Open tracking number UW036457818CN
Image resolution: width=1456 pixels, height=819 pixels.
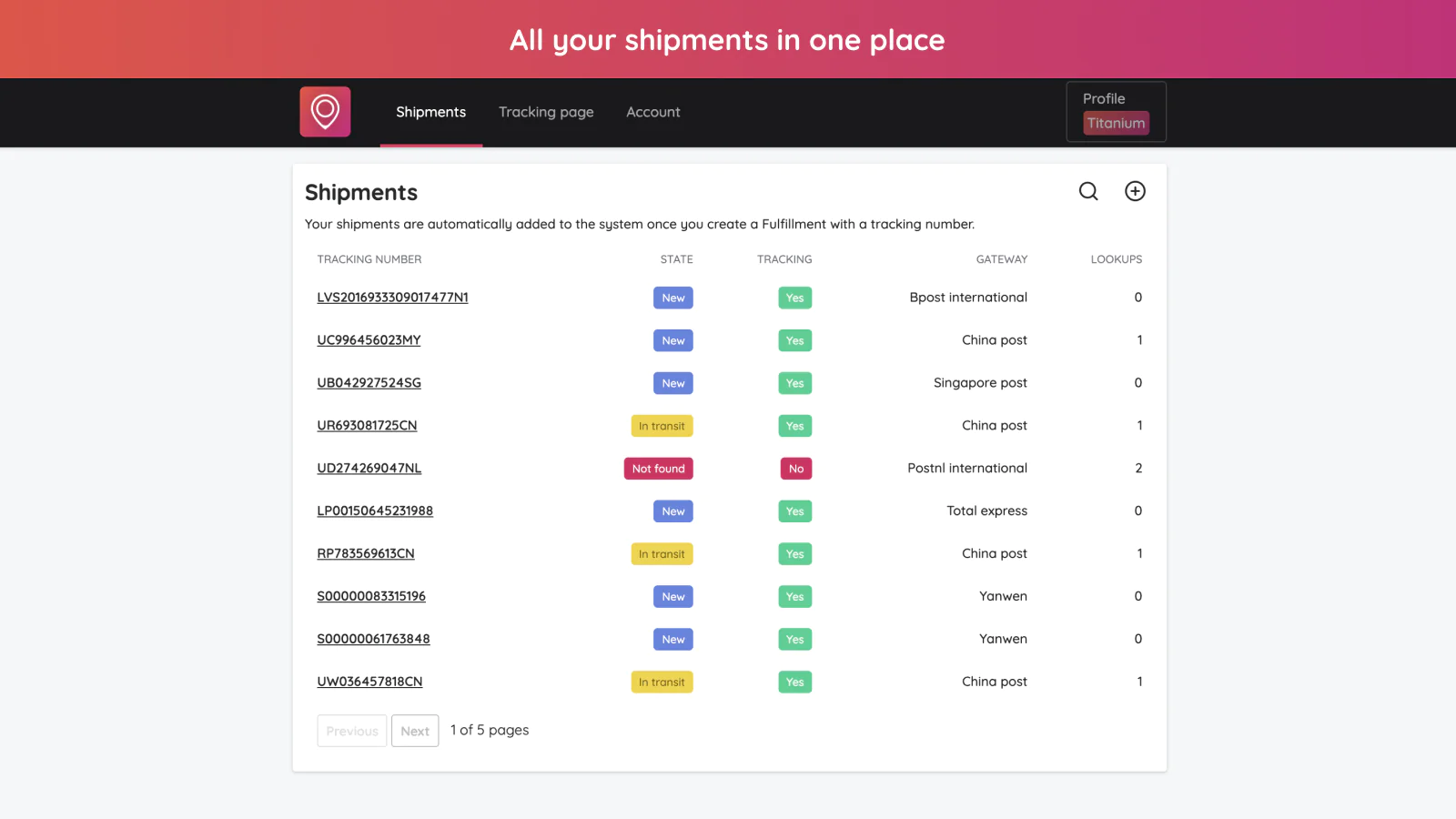[369, 682]
